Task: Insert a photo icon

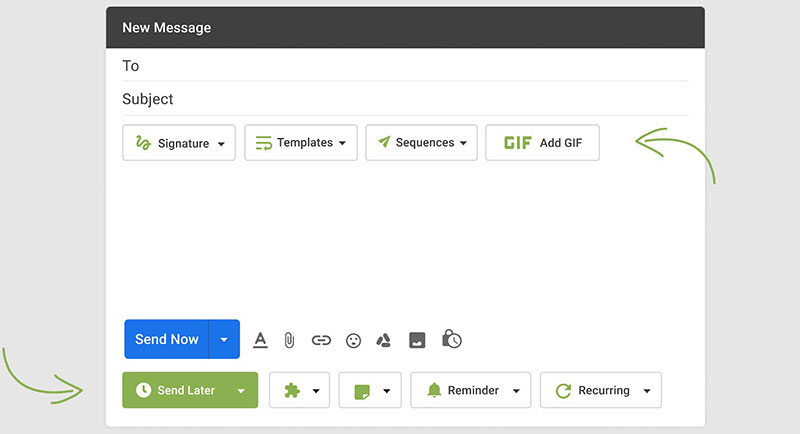Action: click(417, 340)
